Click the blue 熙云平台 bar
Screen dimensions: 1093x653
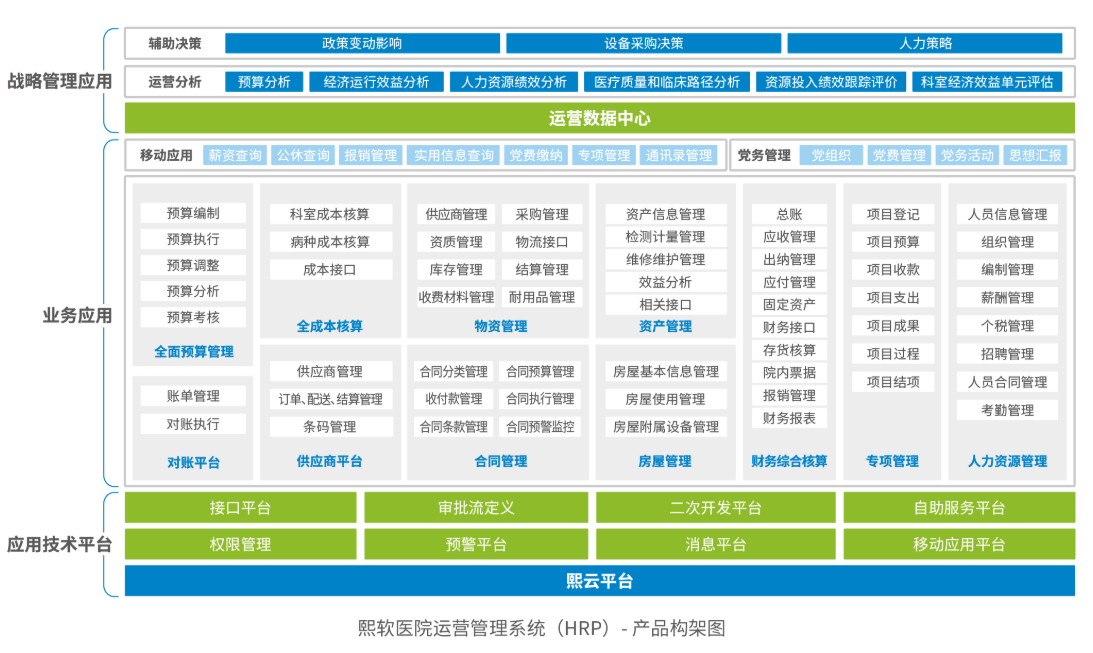coord(599,581)
